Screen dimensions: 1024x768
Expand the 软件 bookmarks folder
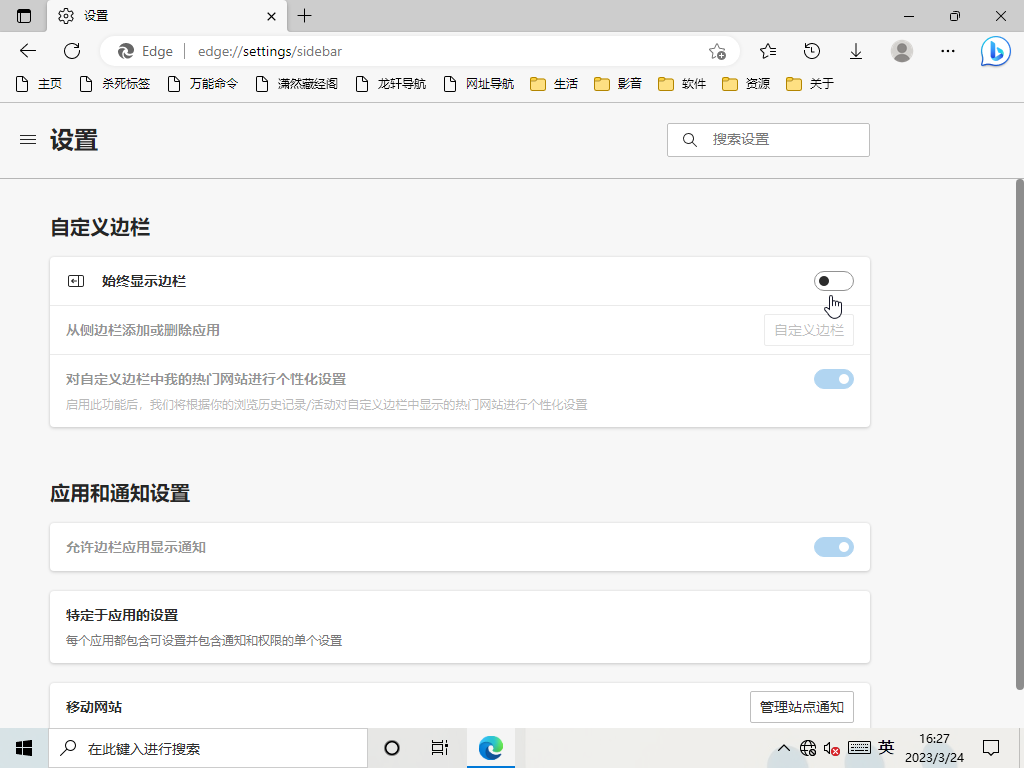click(682, 84)
